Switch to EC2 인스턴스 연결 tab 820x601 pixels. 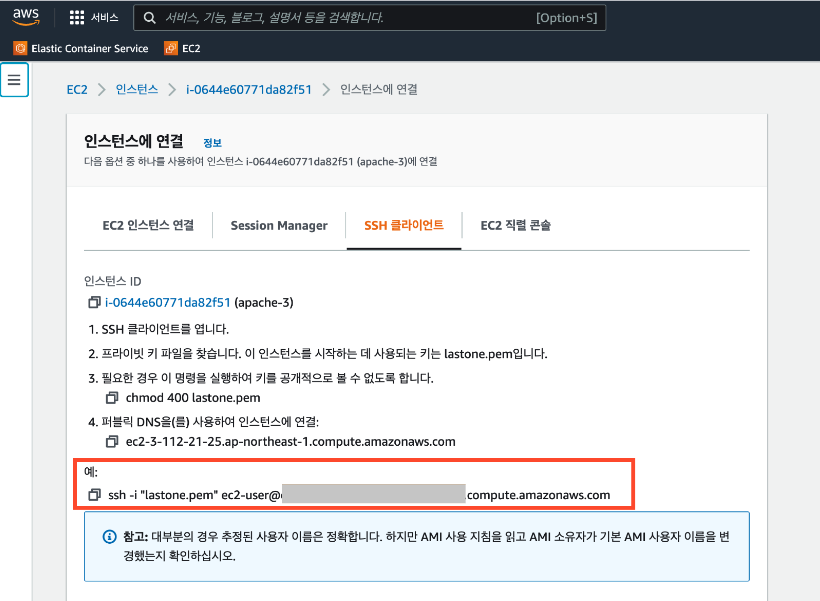point(148,225)
